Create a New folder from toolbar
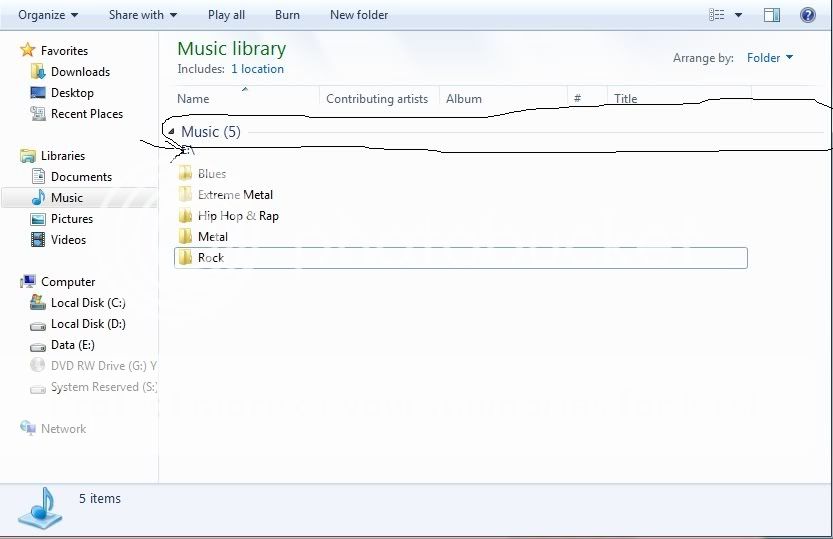The width and height of the screenshot is (833, 539). coord(359,15)
